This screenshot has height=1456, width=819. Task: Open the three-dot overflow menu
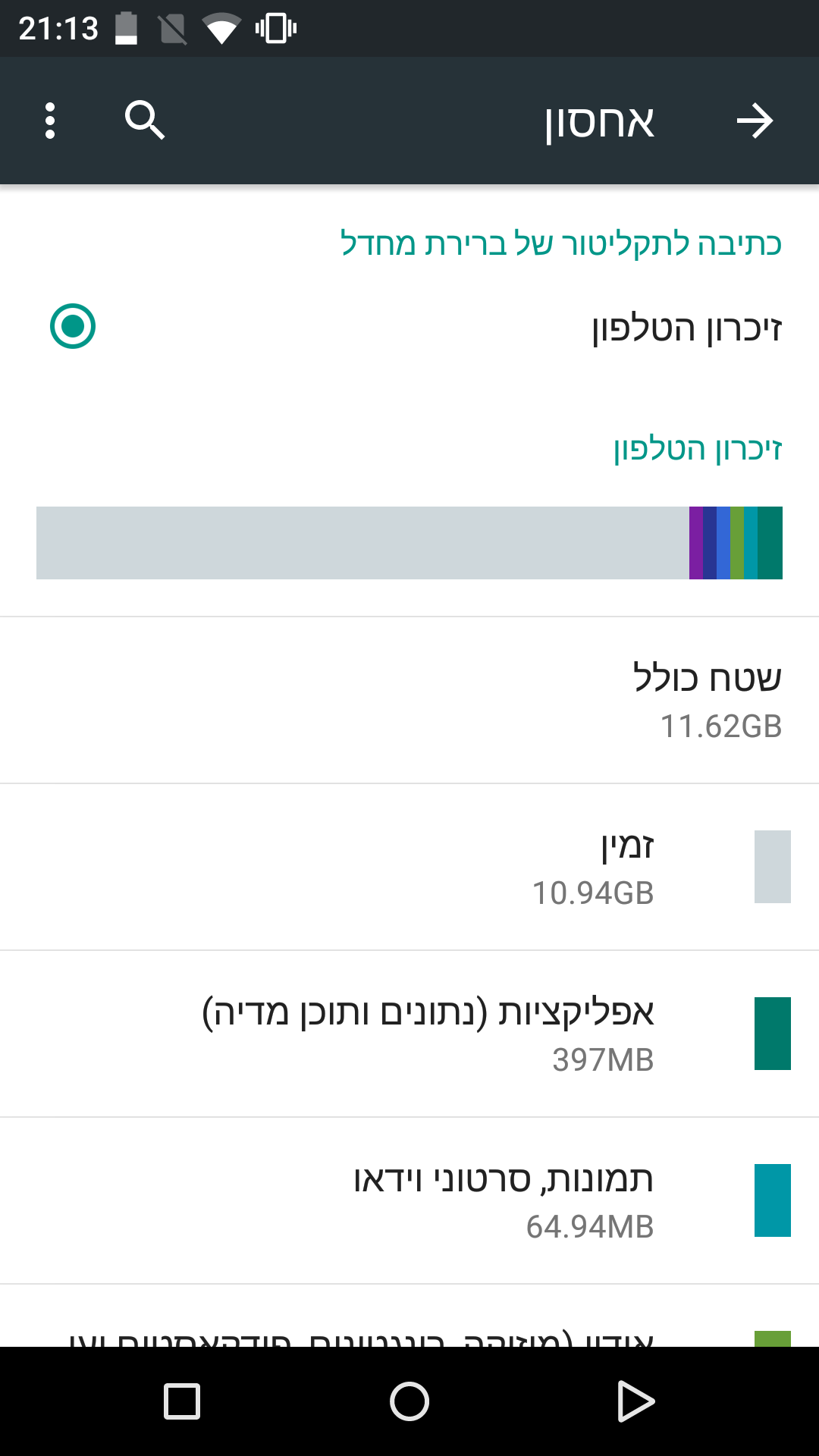[50, 121]
